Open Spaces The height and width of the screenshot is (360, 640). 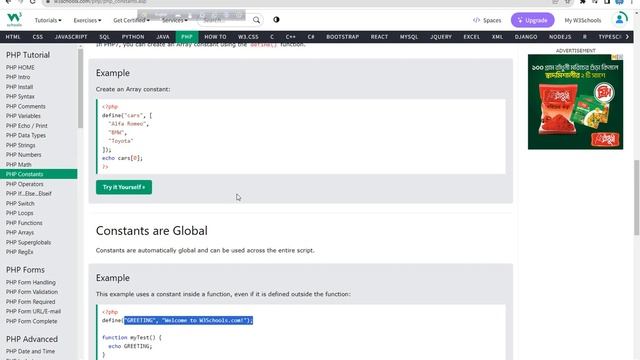click(487, 20)
